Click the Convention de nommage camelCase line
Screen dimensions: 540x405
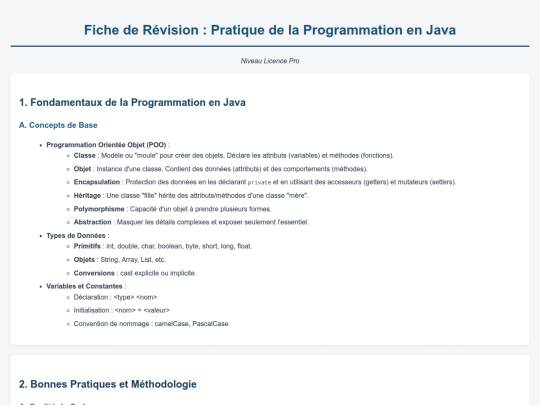(151, 324)
